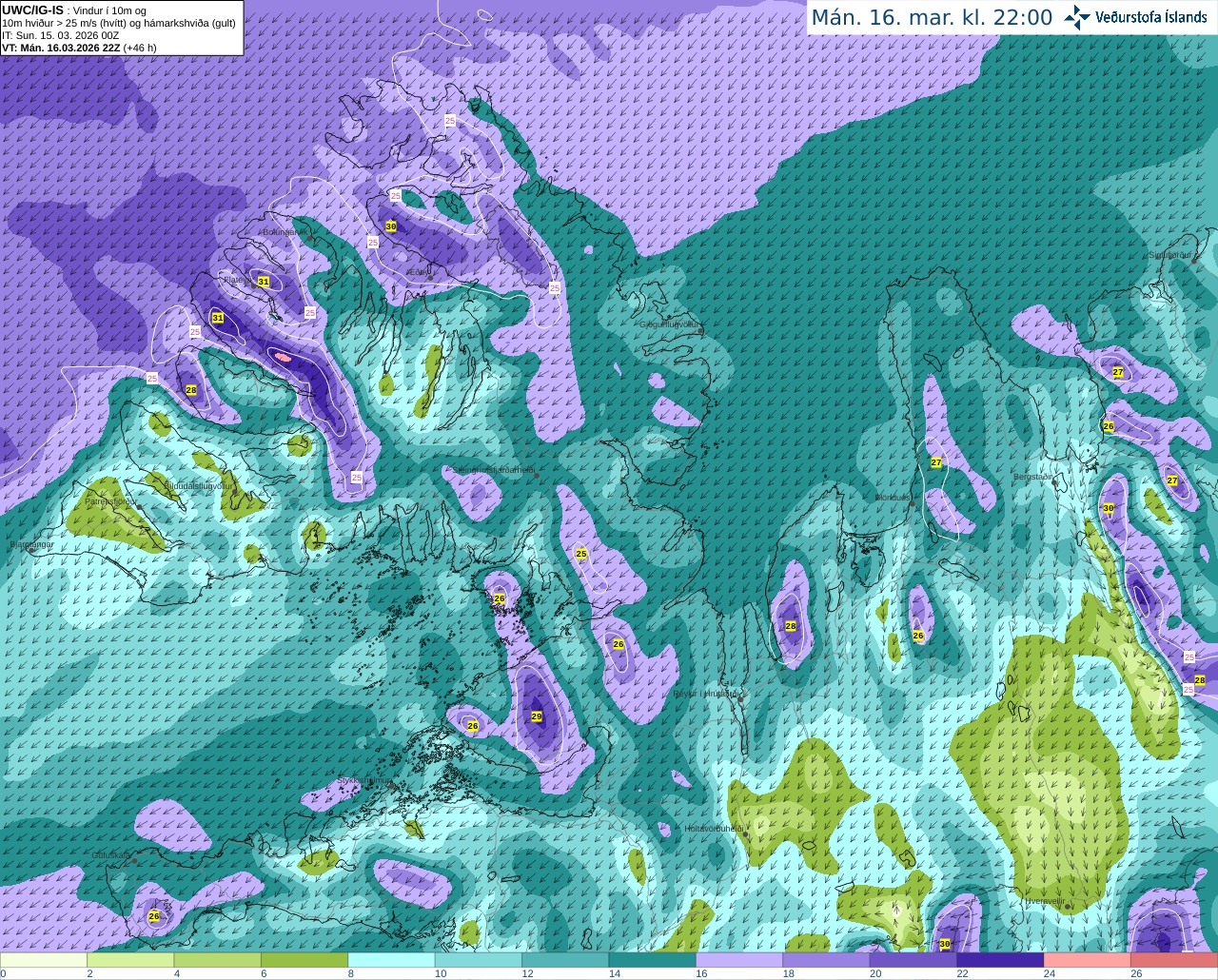1218x980 pixels.
Task: Pick the 2–4 light green legend swatch
Action: 130,960
